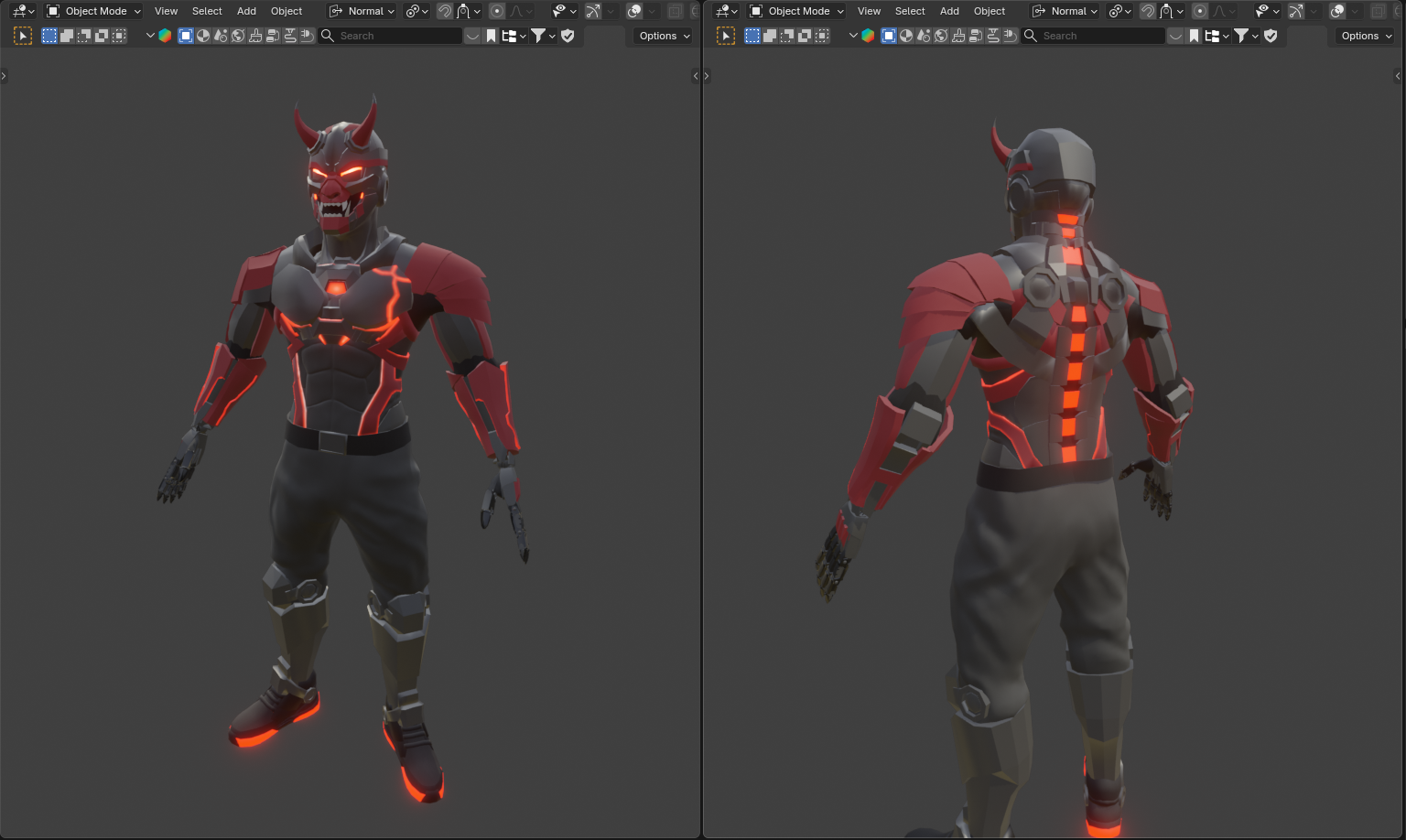Toggle proportional editing in back-view viewport

(1200, 11)
